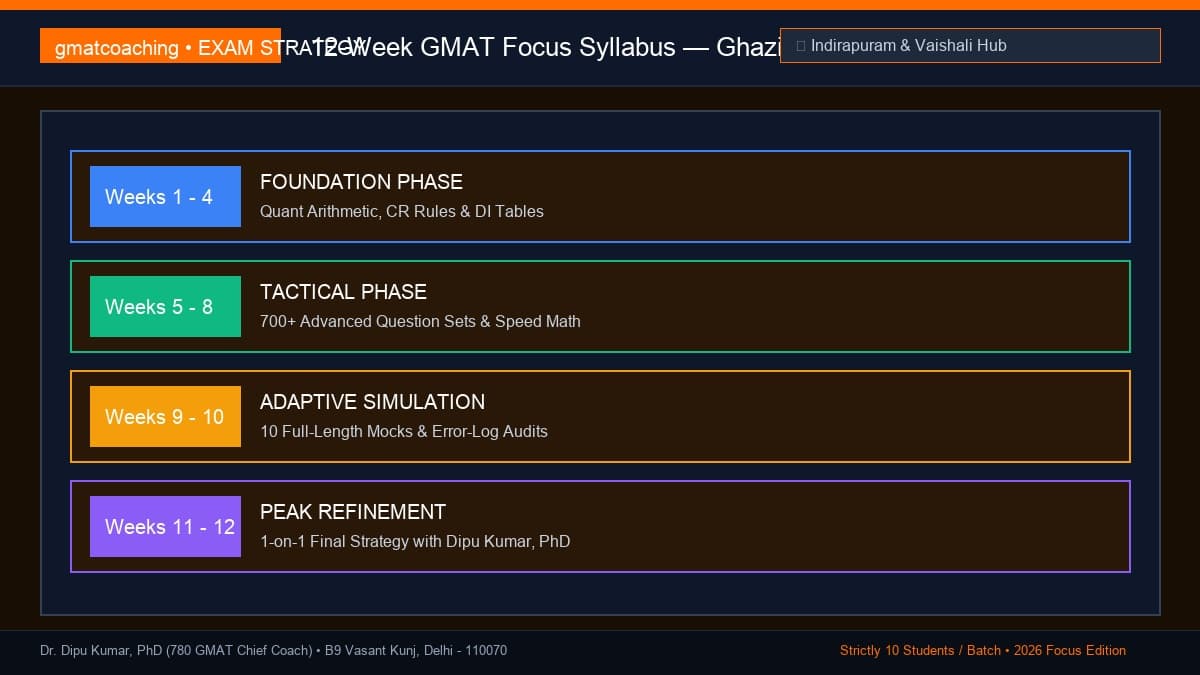Click '700+ Advanced Question Sets & Speed Math'
The height and width of the screenshot is (675, 1200).
coord(420,322)
